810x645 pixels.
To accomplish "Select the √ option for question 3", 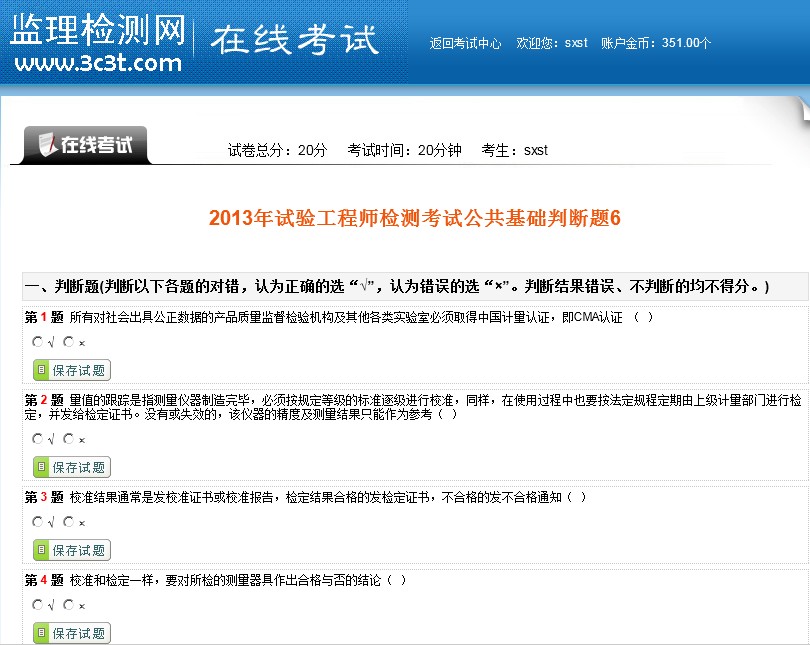I will [x=38, y=522].
